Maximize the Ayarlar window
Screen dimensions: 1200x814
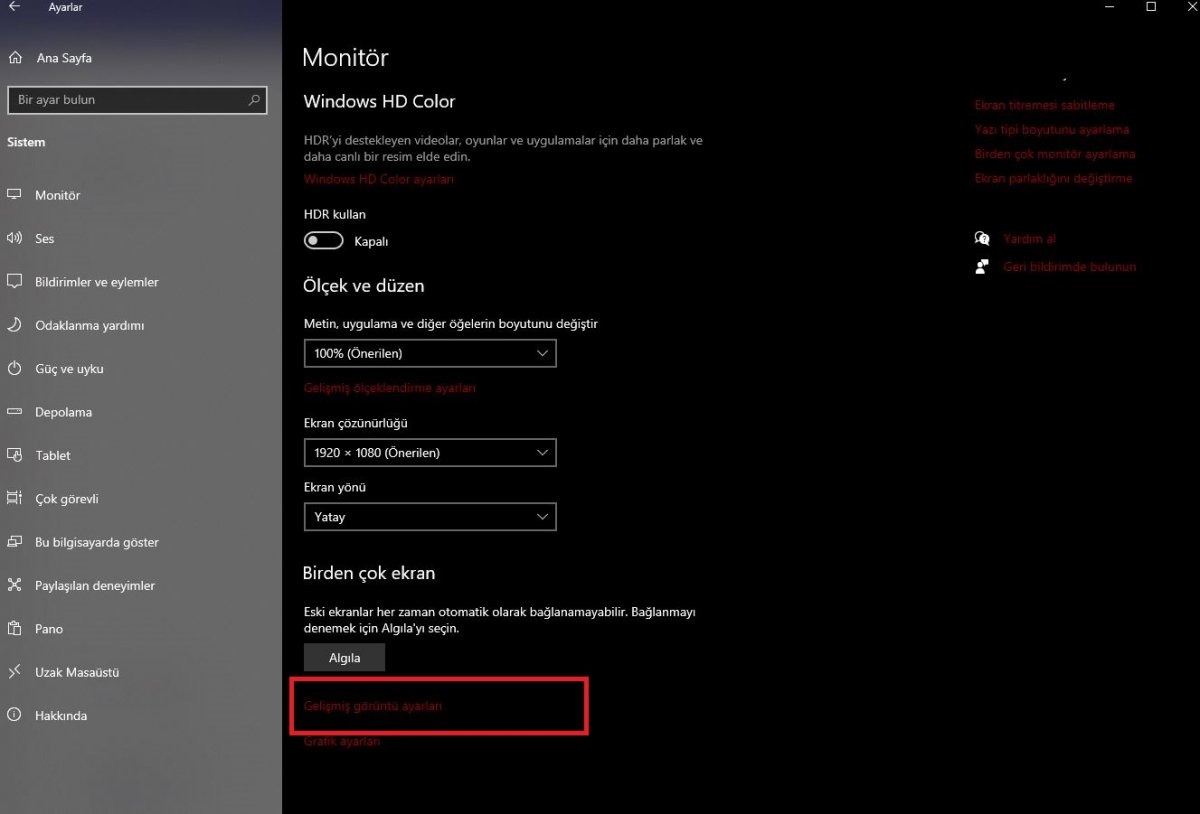pyautogui.click(x=1151, y=7)
